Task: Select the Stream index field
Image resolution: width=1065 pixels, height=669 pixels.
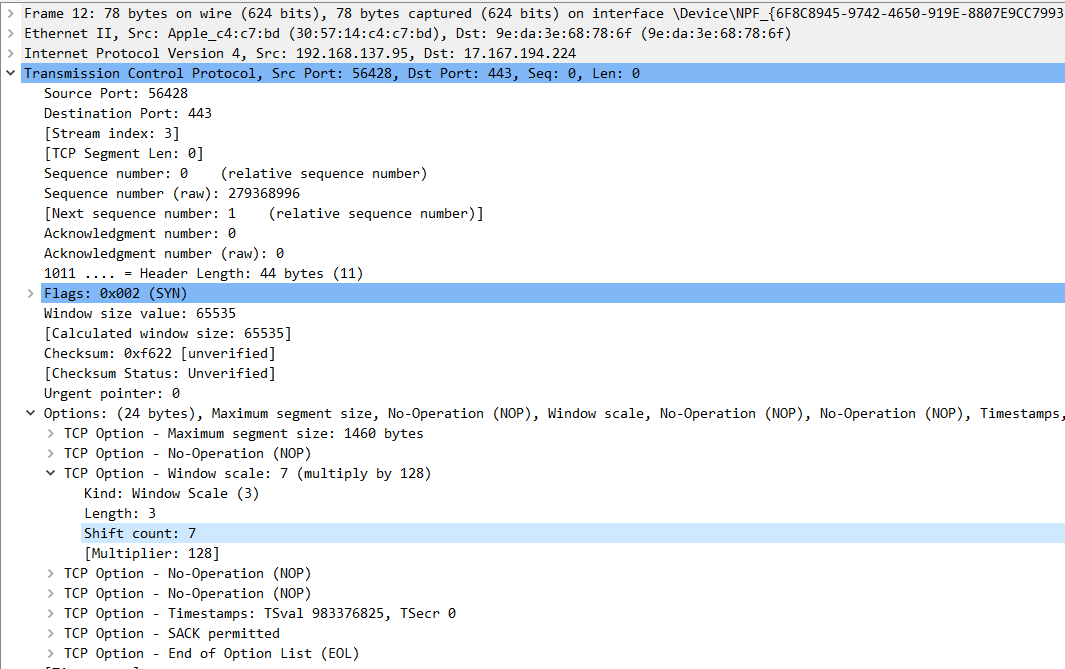Action: point(115,133)
